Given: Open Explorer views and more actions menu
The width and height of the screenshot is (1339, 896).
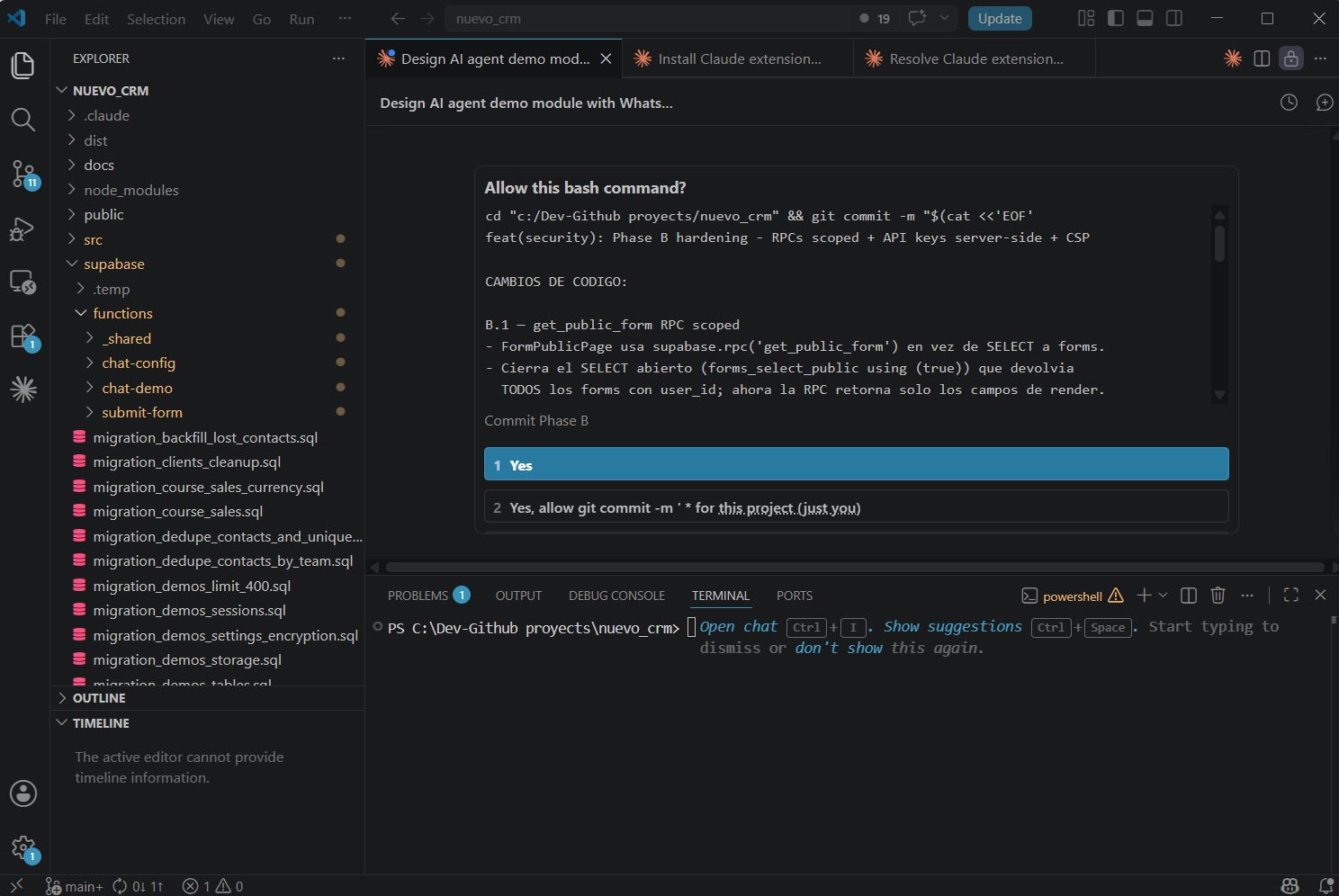Looking at the screenshot, I should tap(338, 58).
